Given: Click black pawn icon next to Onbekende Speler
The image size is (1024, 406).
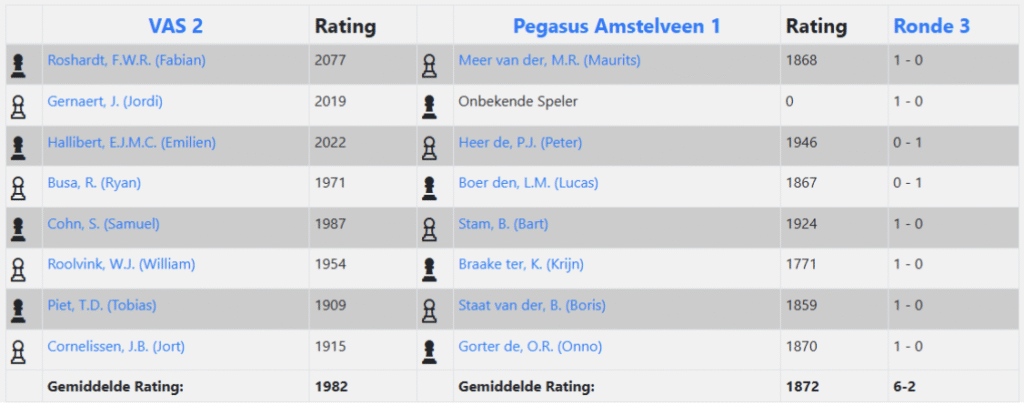Looking at the screenshot, I should tap(428, 106).
